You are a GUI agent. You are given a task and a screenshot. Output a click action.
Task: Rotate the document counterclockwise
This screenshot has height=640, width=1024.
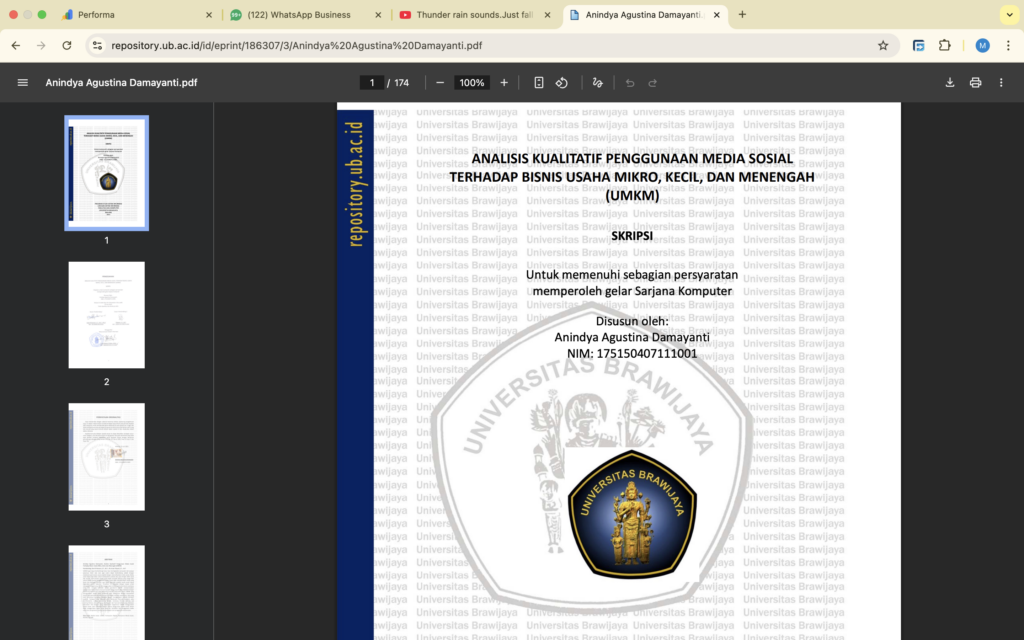[562, 83]
